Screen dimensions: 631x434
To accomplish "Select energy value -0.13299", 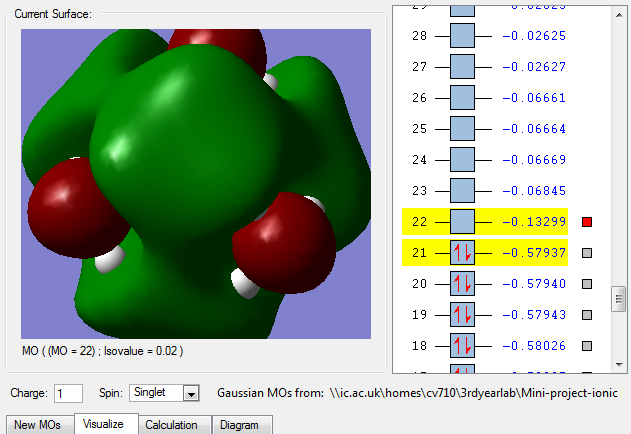I will click(x=534, y=222).
